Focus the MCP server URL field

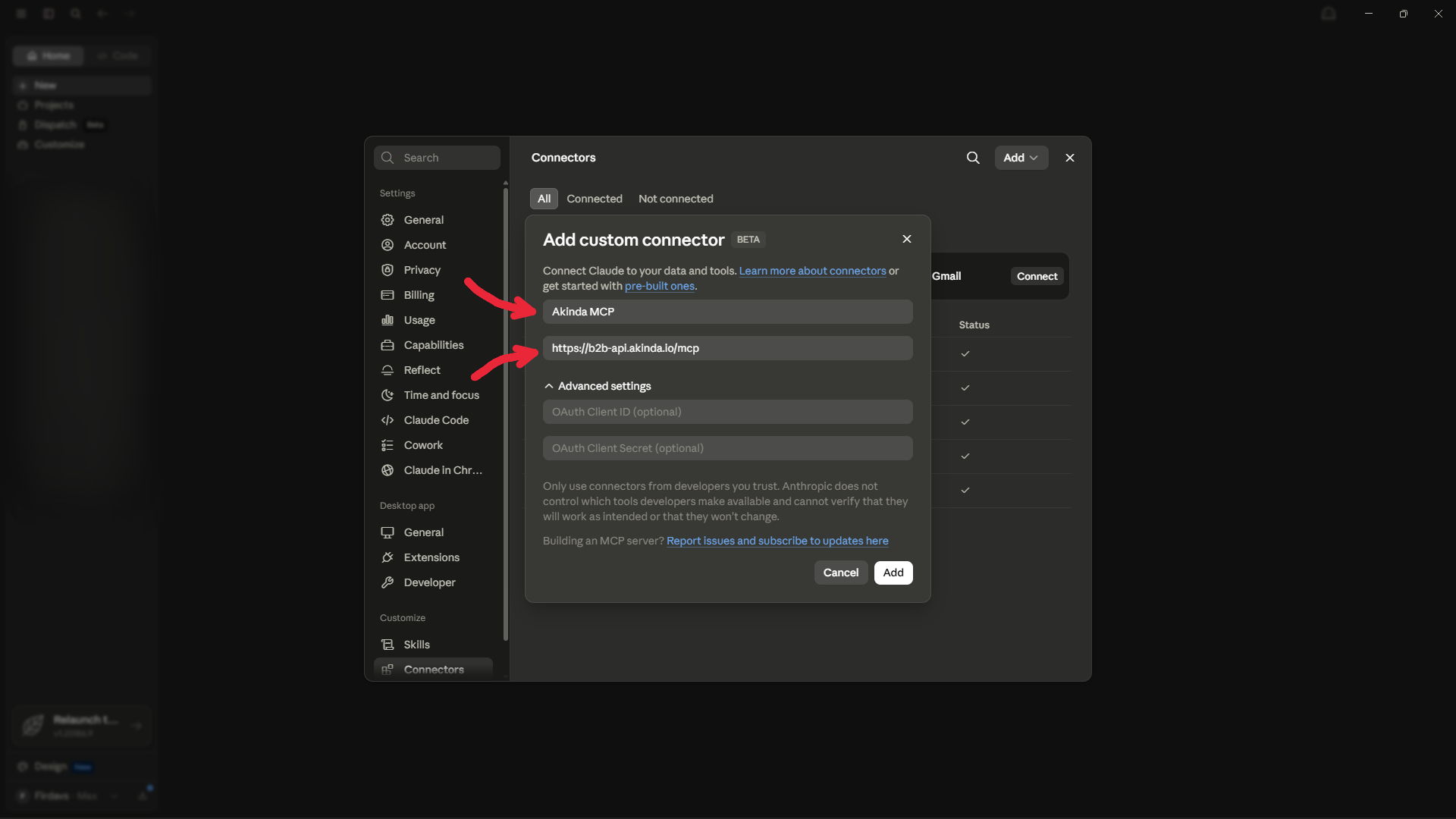point(728,348)
